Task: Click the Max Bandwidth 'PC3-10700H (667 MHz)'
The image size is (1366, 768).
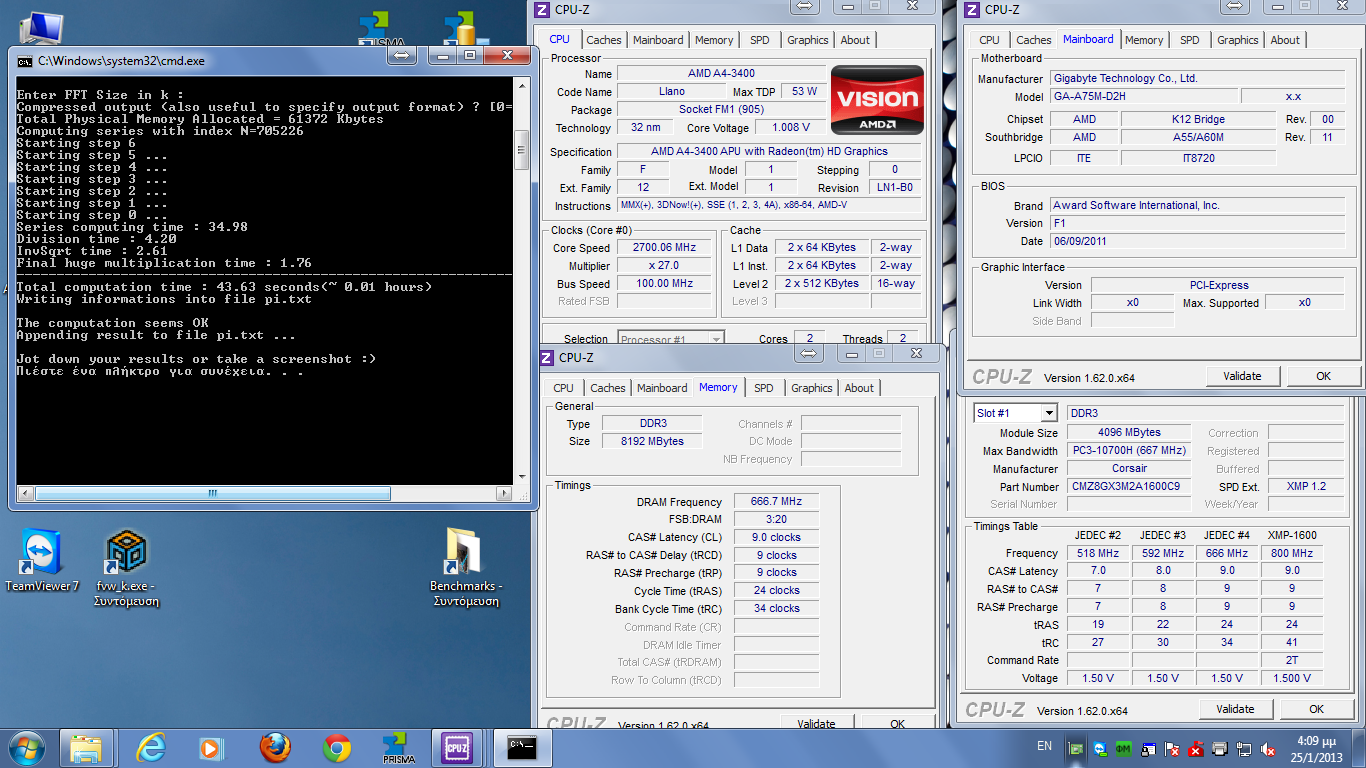Action: (x=1129, y=451)
